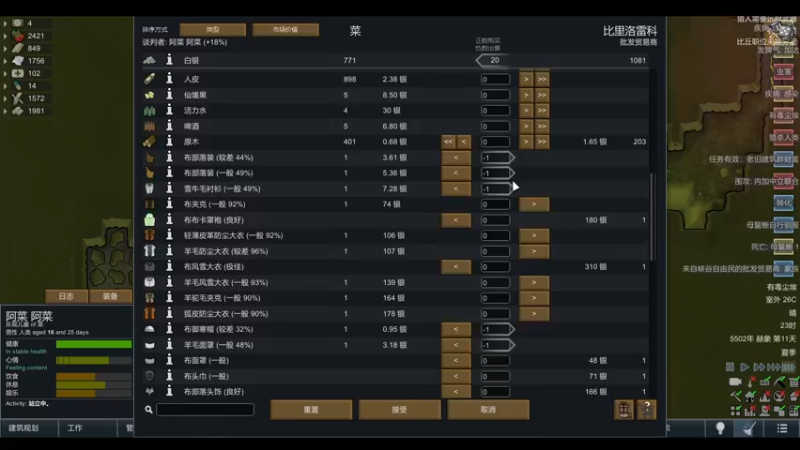Sell the 布夹克 with right arrow

click(534, 204)
